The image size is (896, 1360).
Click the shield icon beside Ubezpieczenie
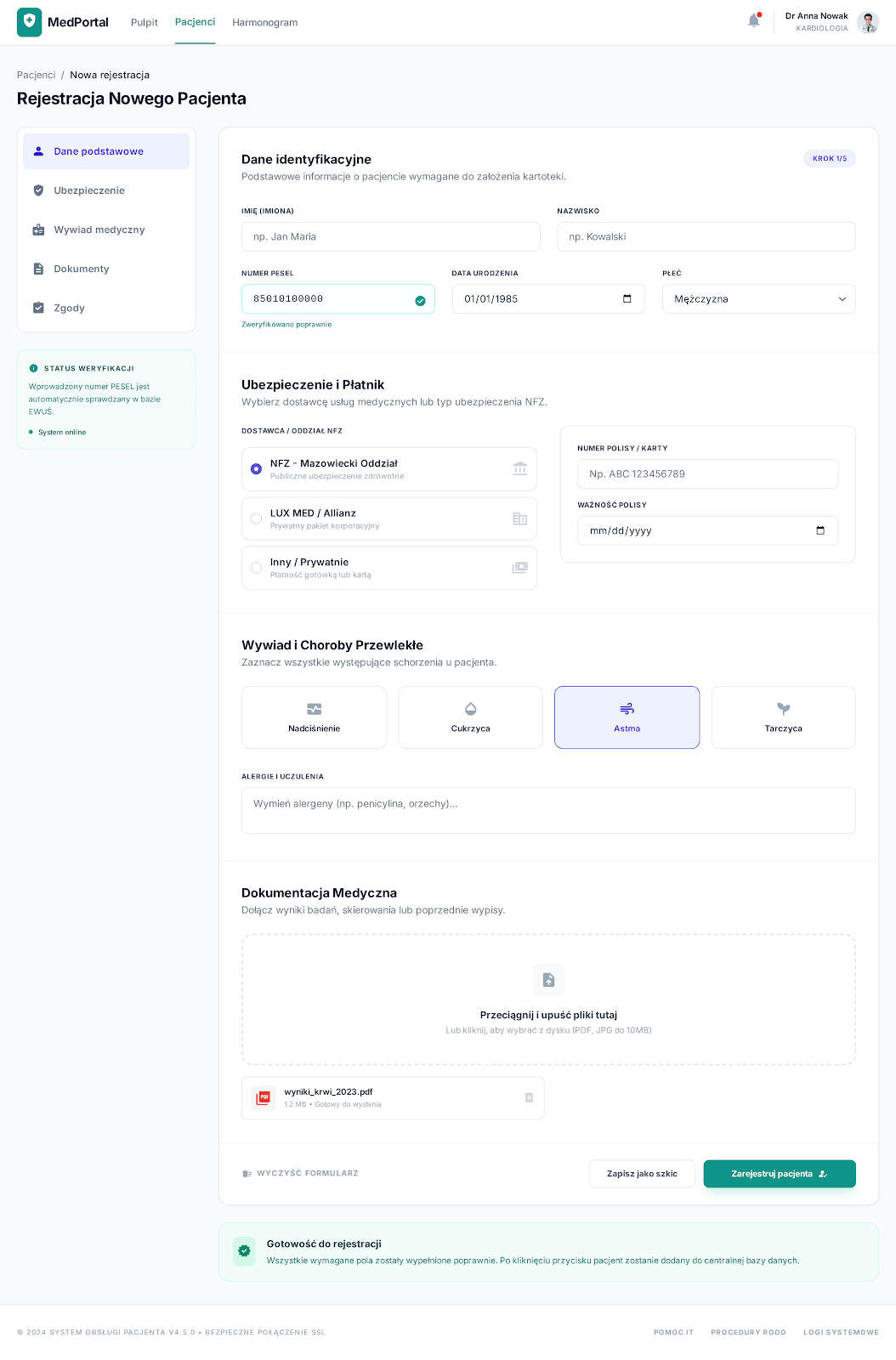(x=38, y=190)
